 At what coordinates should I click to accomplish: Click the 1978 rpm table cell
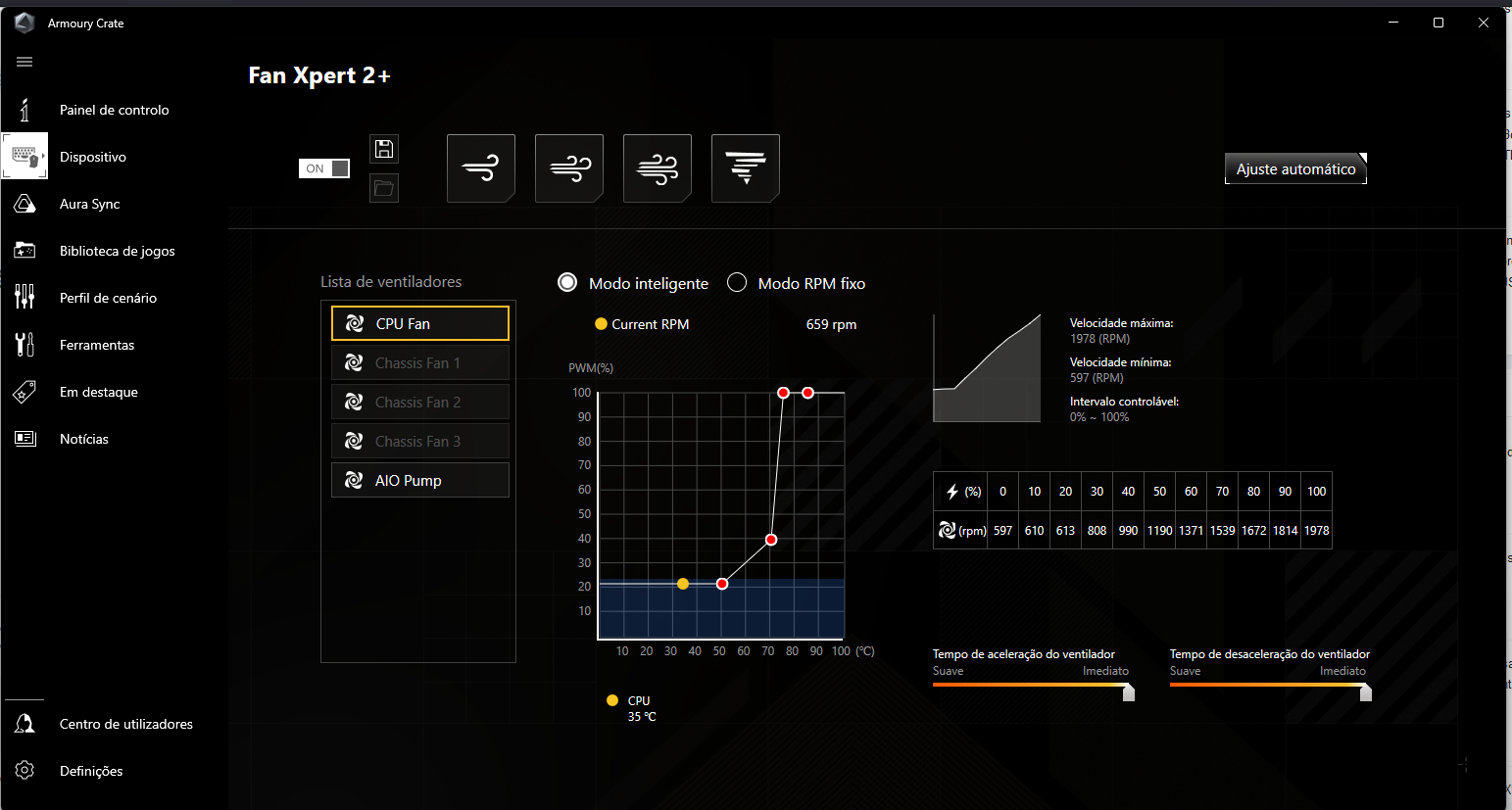pyautogui.click(x=1317, y=530)
